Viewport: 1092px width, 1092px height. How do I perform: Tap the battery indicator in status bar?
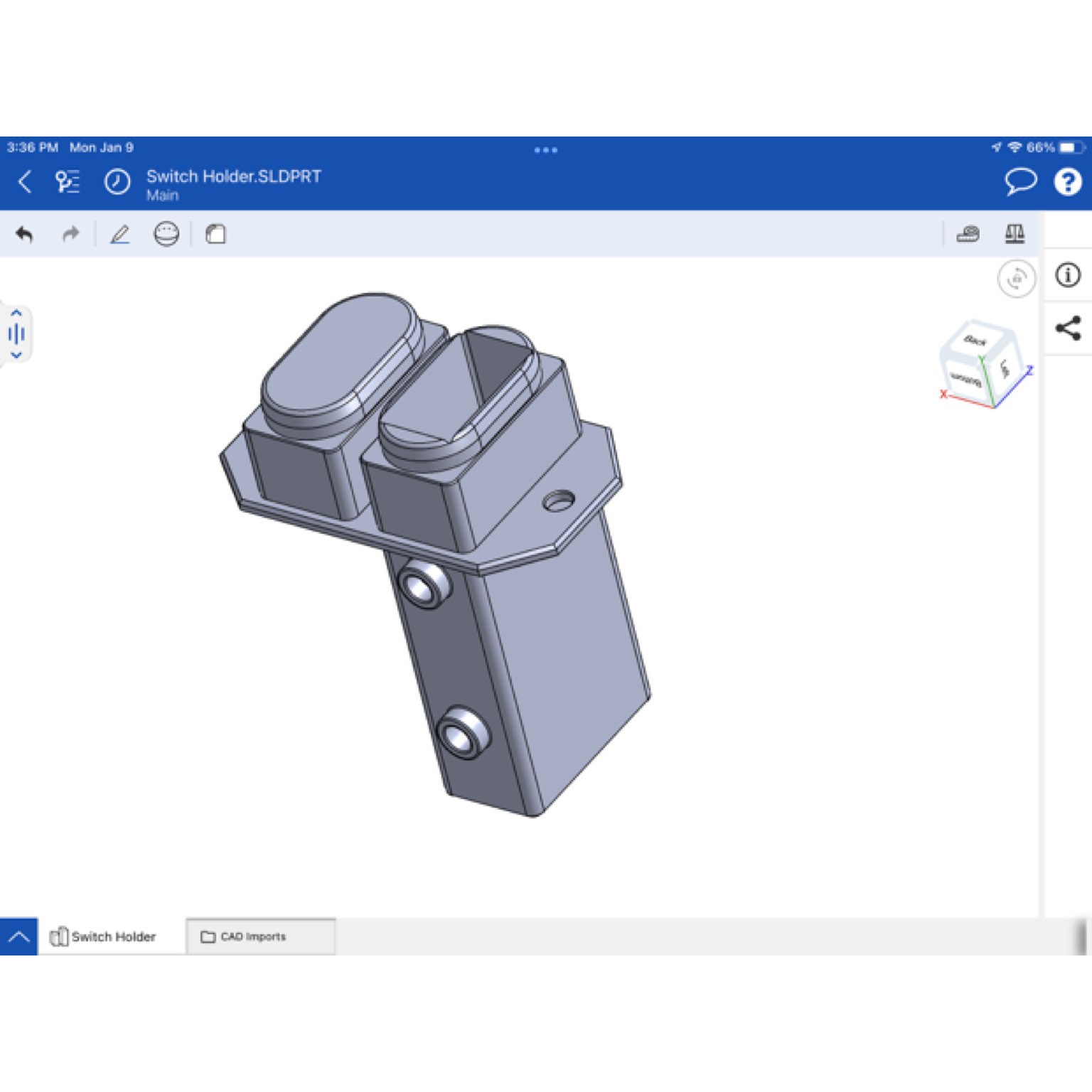(x=1071, y=148)
